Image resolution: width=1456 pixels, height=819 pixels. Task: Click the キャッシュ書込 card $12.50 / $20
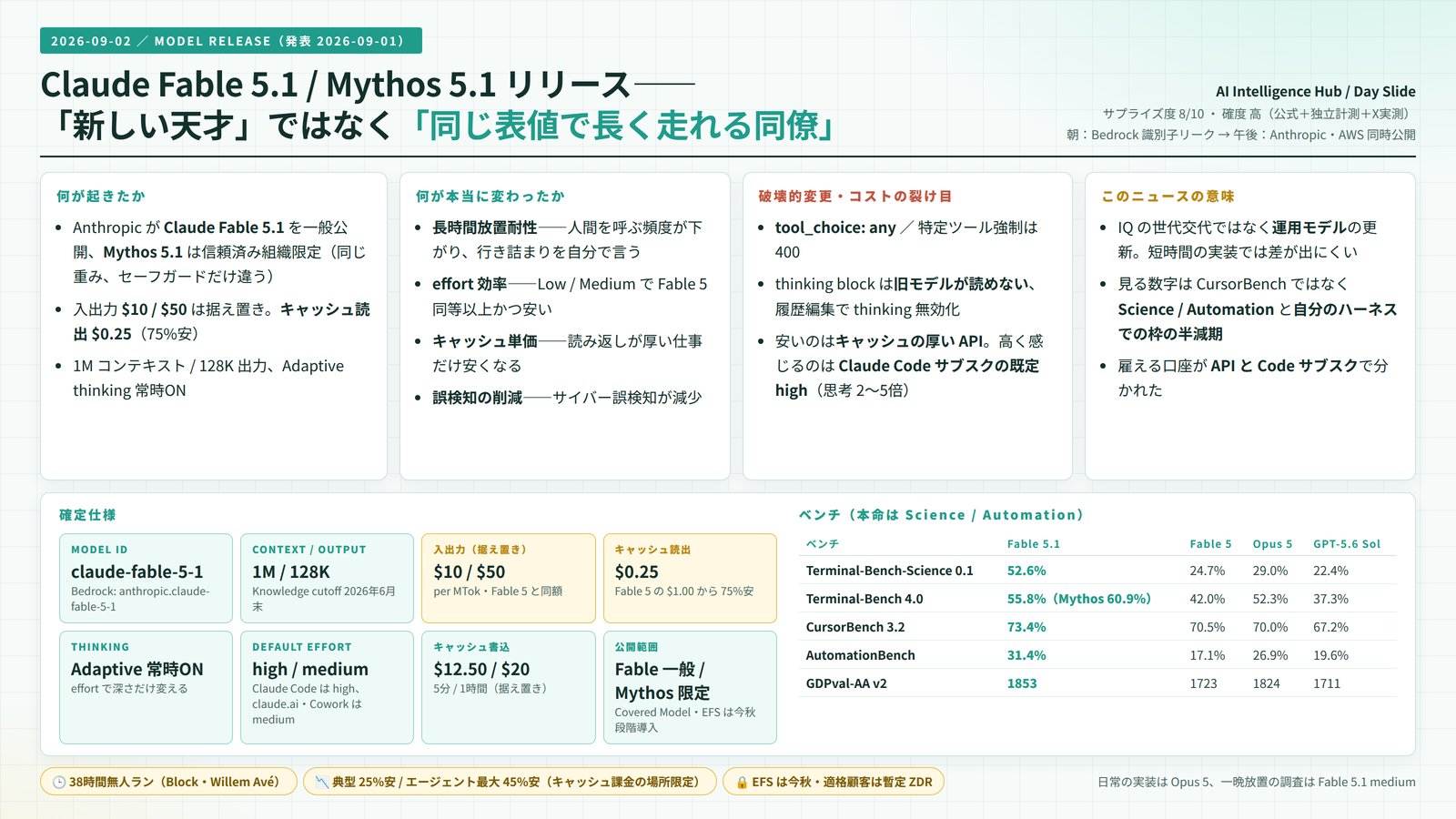(x=509, y=687)
